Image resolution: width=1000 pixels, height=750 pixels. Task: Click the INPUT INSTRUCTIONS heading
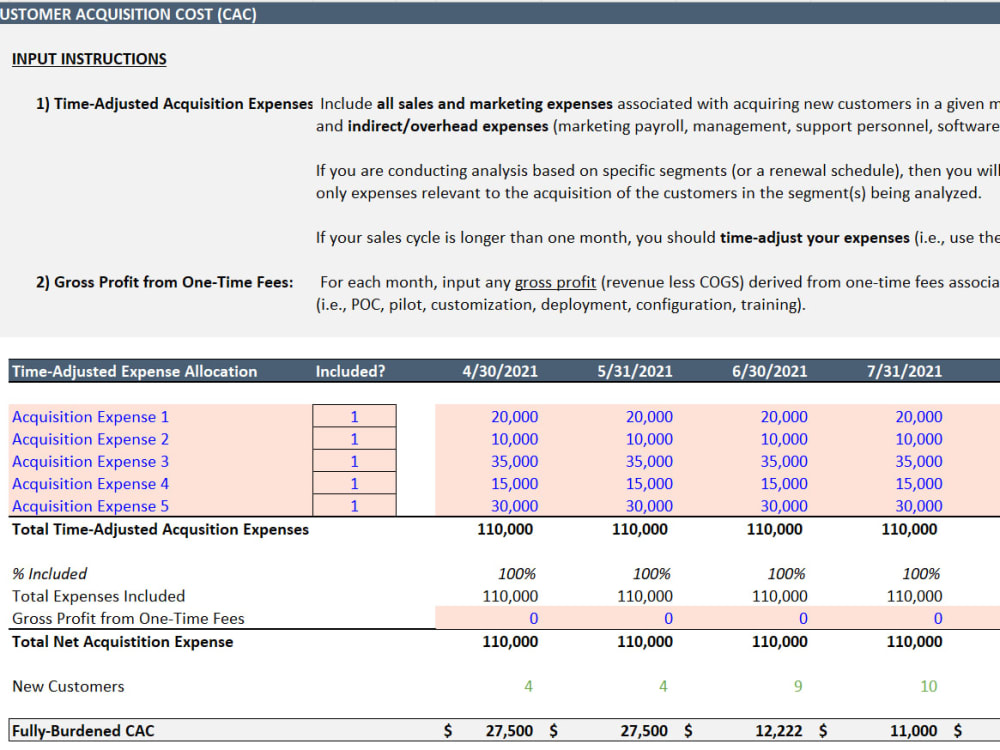(88, 59)
